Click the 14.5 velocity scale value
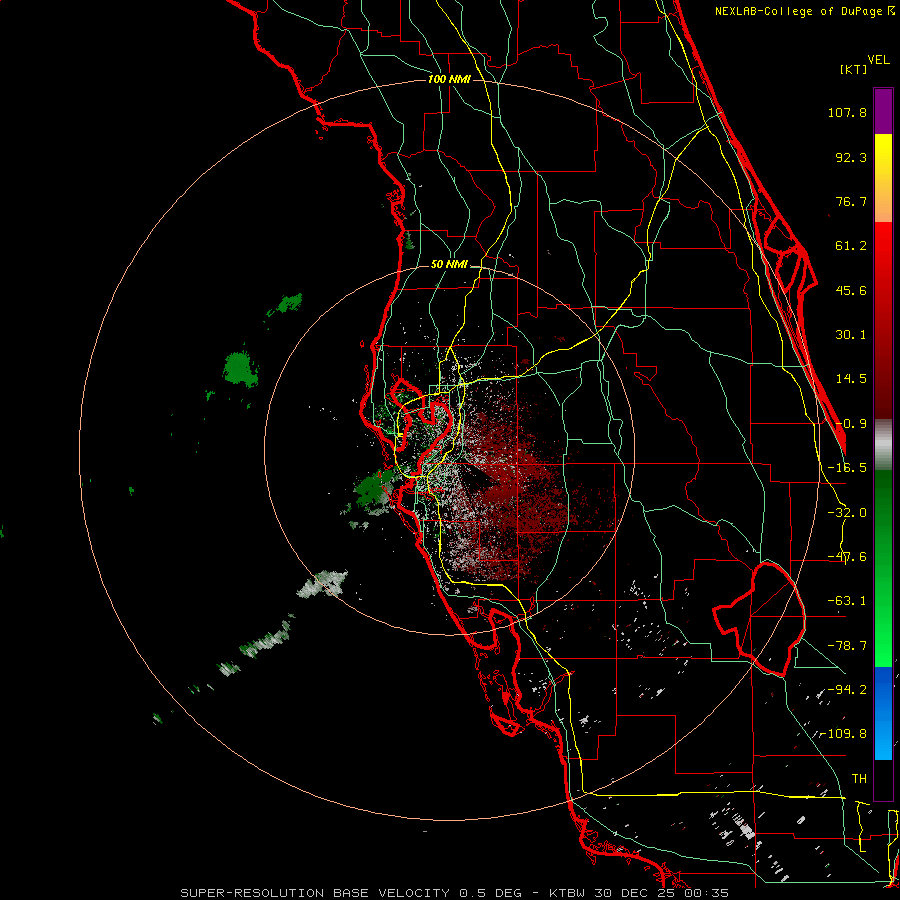 pos(851,379)
